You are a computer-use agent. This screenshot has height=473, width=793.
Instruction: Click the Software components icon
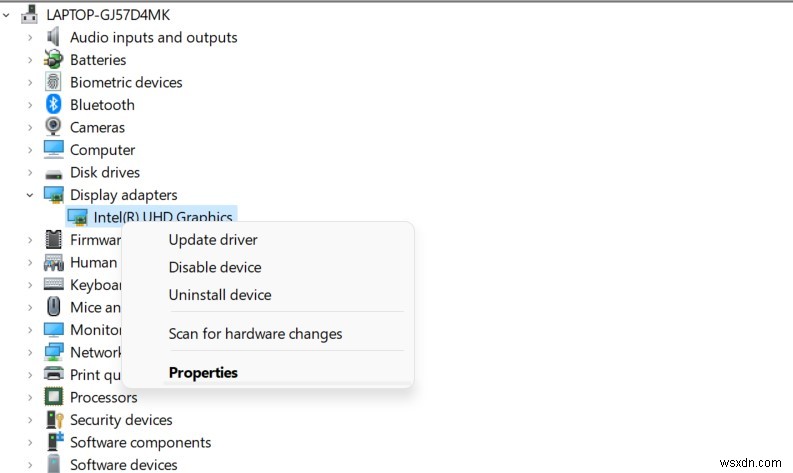click(54, 443)
